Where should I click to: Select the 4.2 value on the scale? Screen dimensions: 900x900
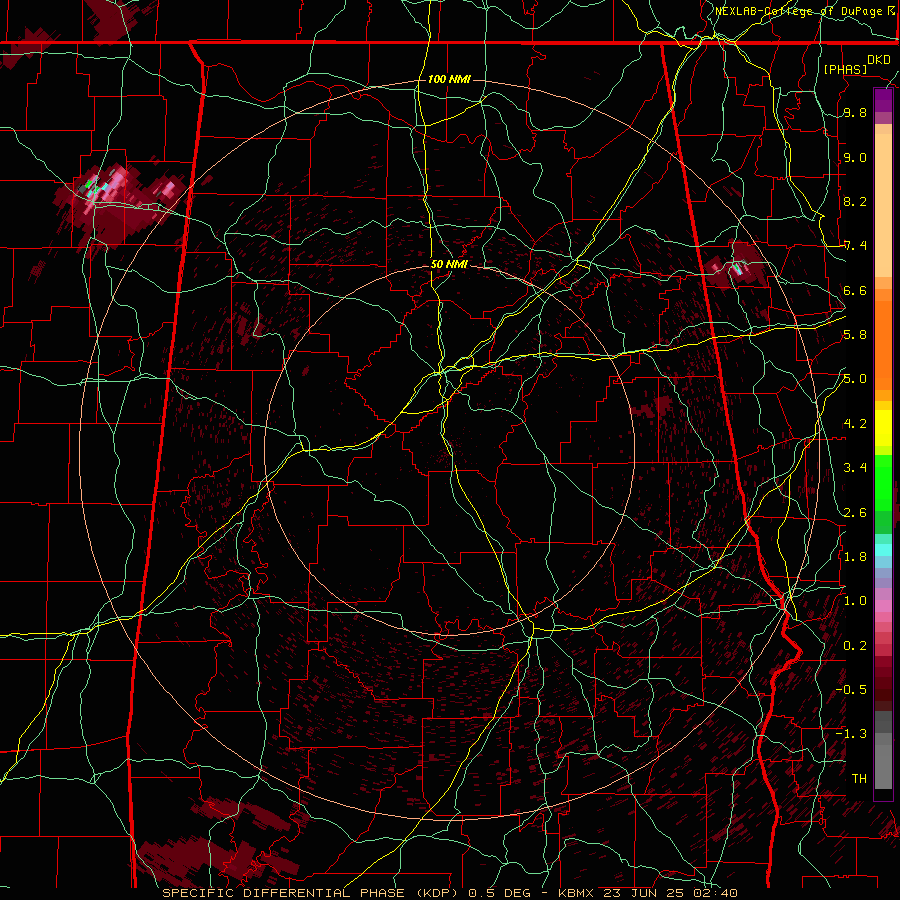coord(855,424)
